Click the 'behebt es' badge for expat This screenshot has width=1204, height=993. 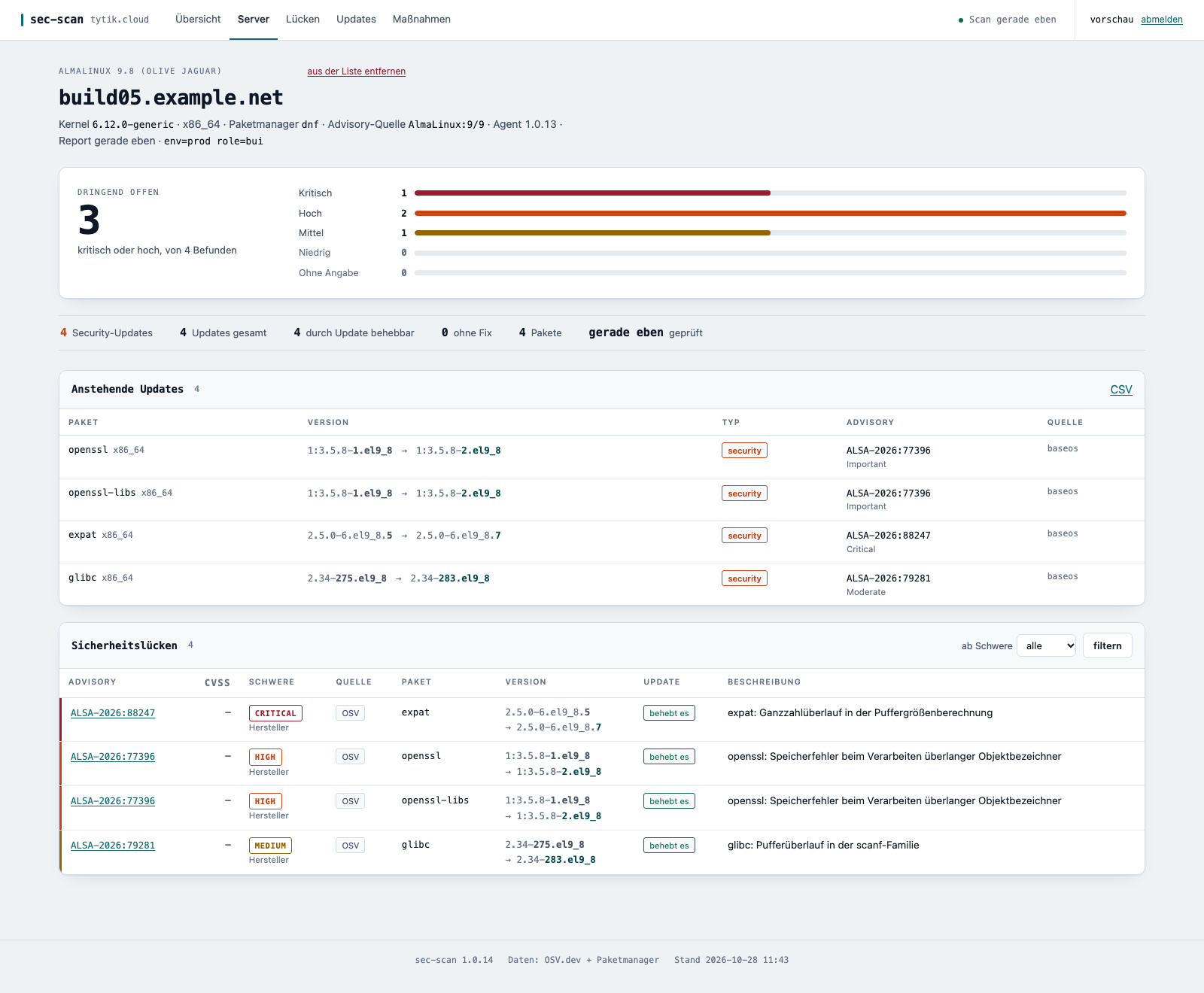click(x=669, y=713)
